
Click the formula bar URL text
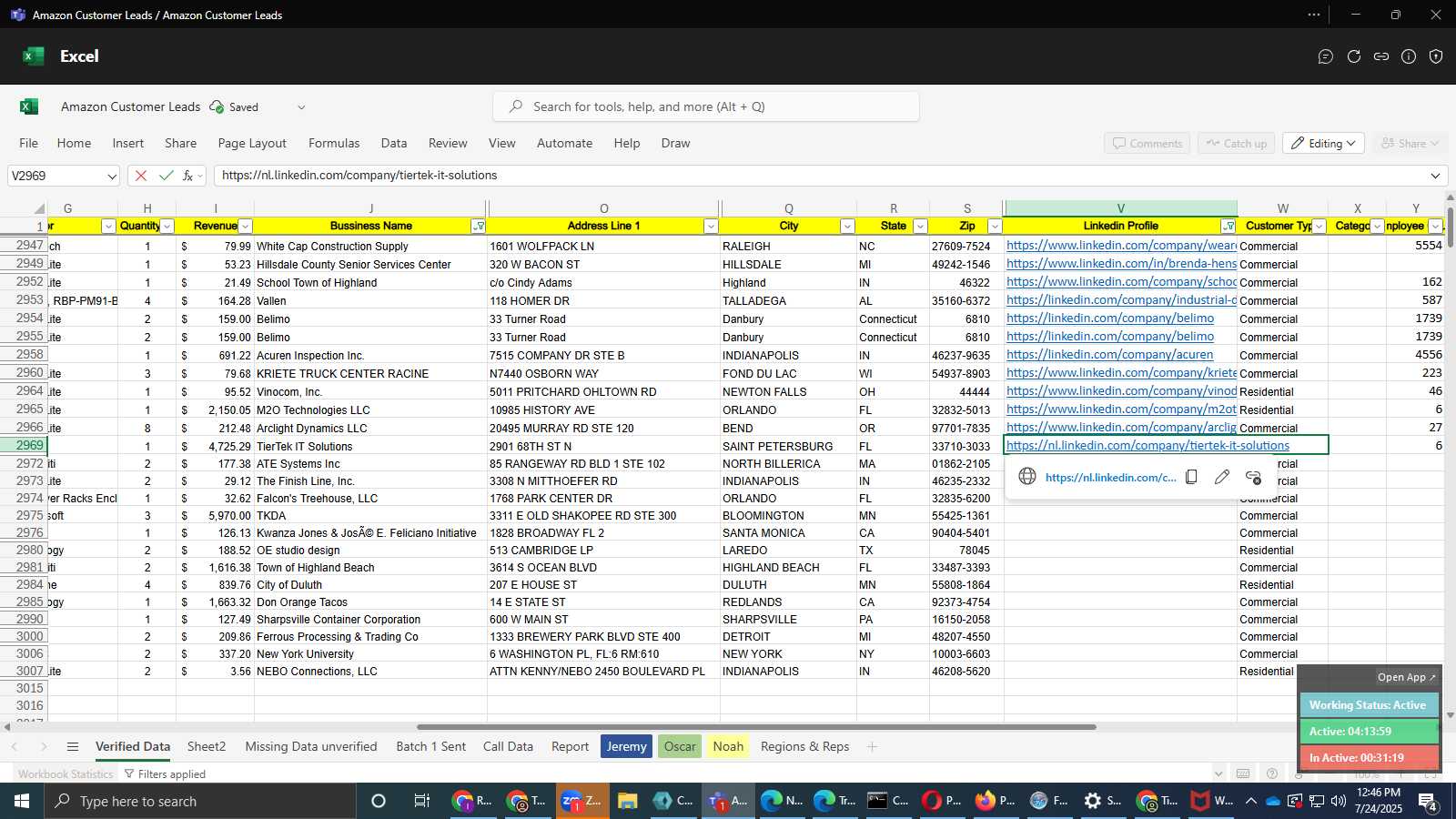359,176
